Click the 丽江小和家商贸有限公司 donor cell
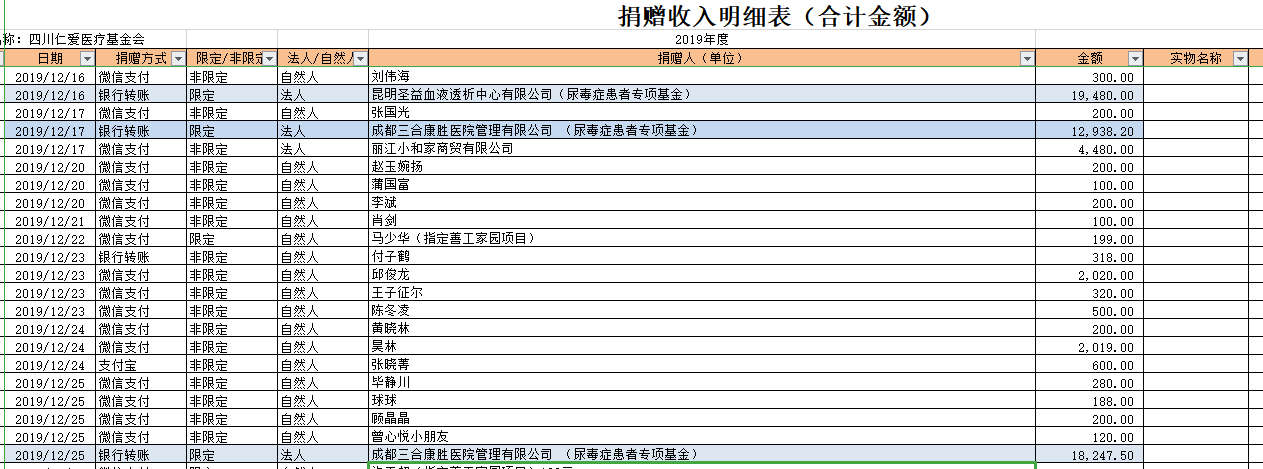Image resolution: width=1263 pixels, height=469 pixels. (442, 148)
